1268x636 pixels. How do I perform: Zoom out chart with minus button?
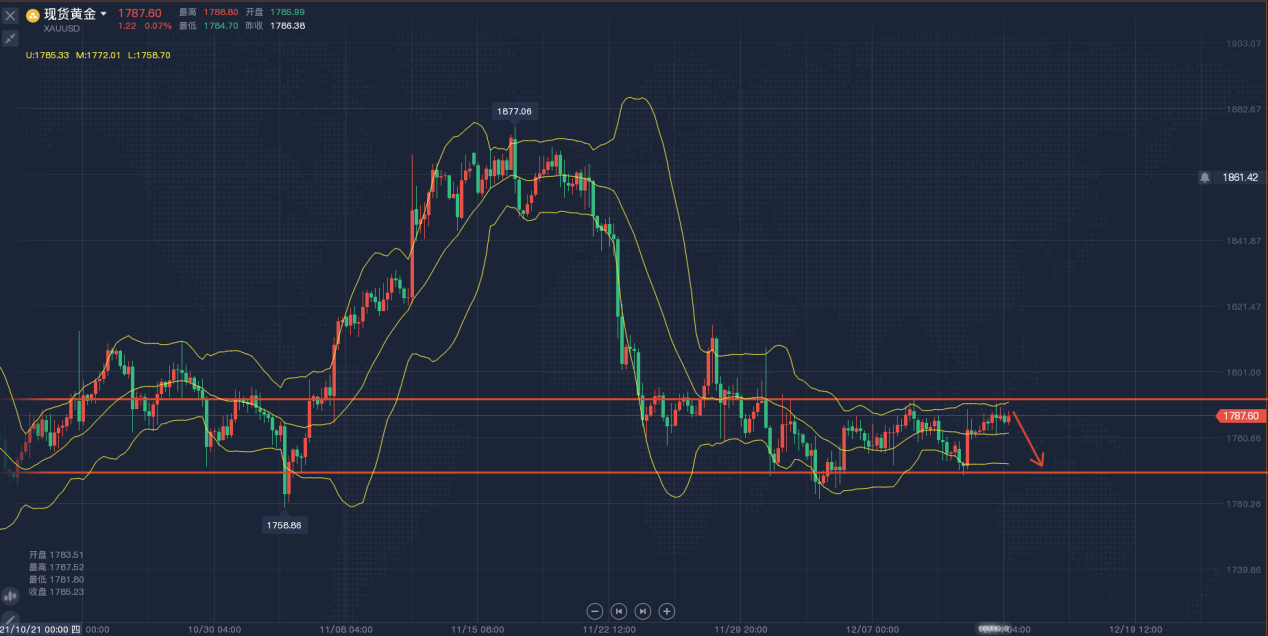(x=595, y=611)
